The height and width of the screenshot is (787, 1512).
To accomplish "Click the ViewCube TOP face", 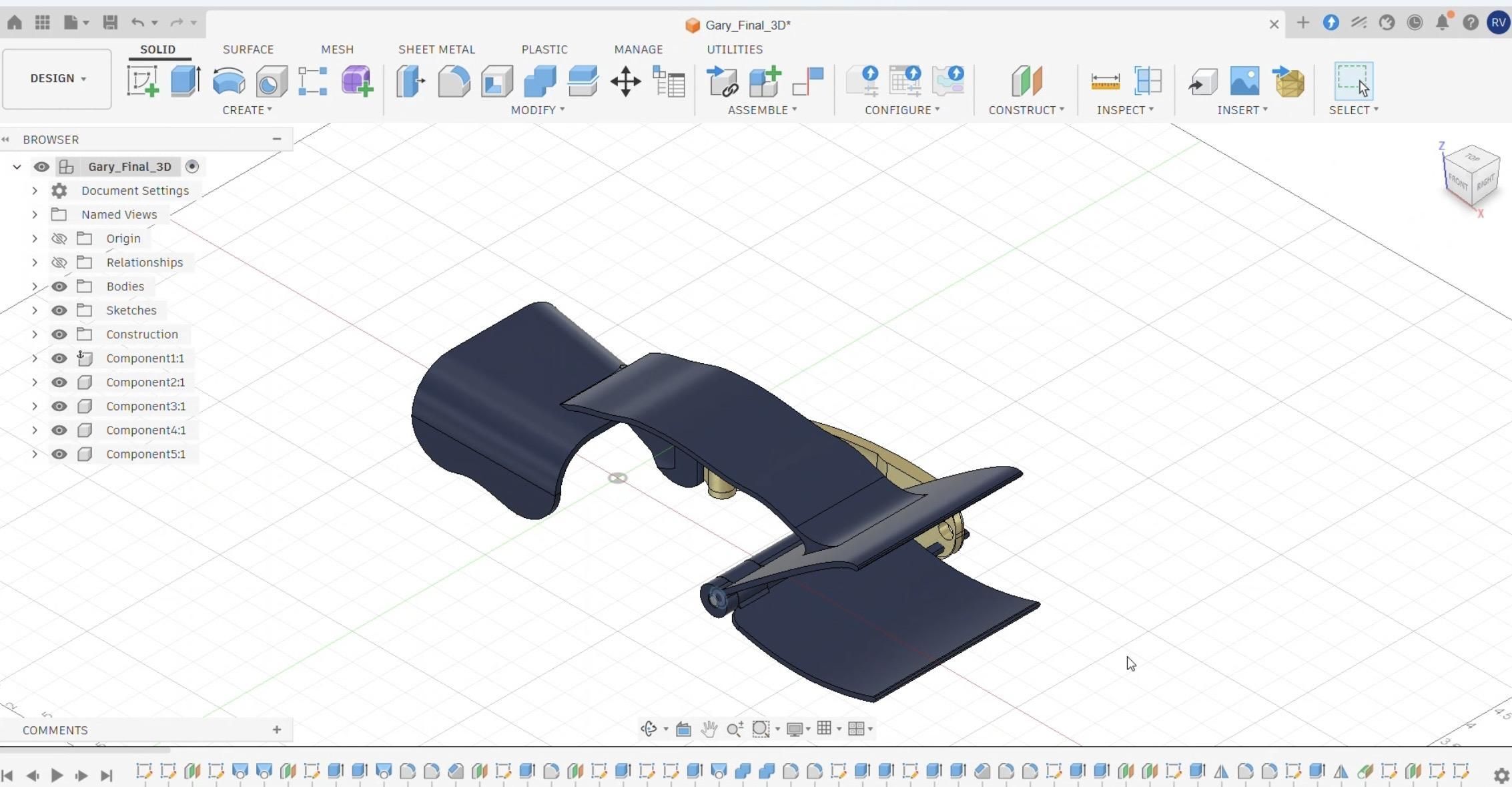I will pyautogui.click(x=1473, y=158).
